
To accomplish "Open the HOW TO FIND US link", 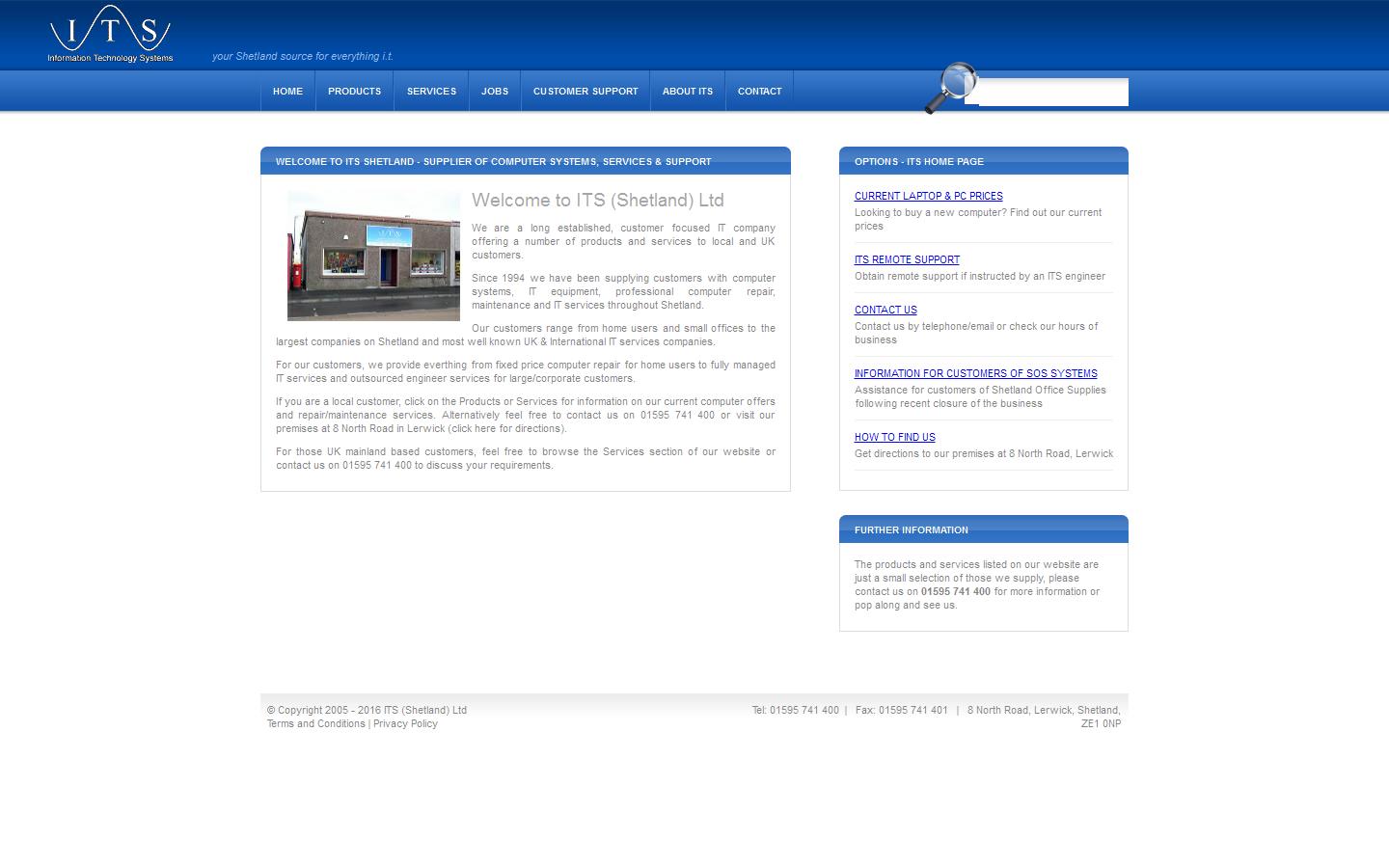I will [894, 437].
